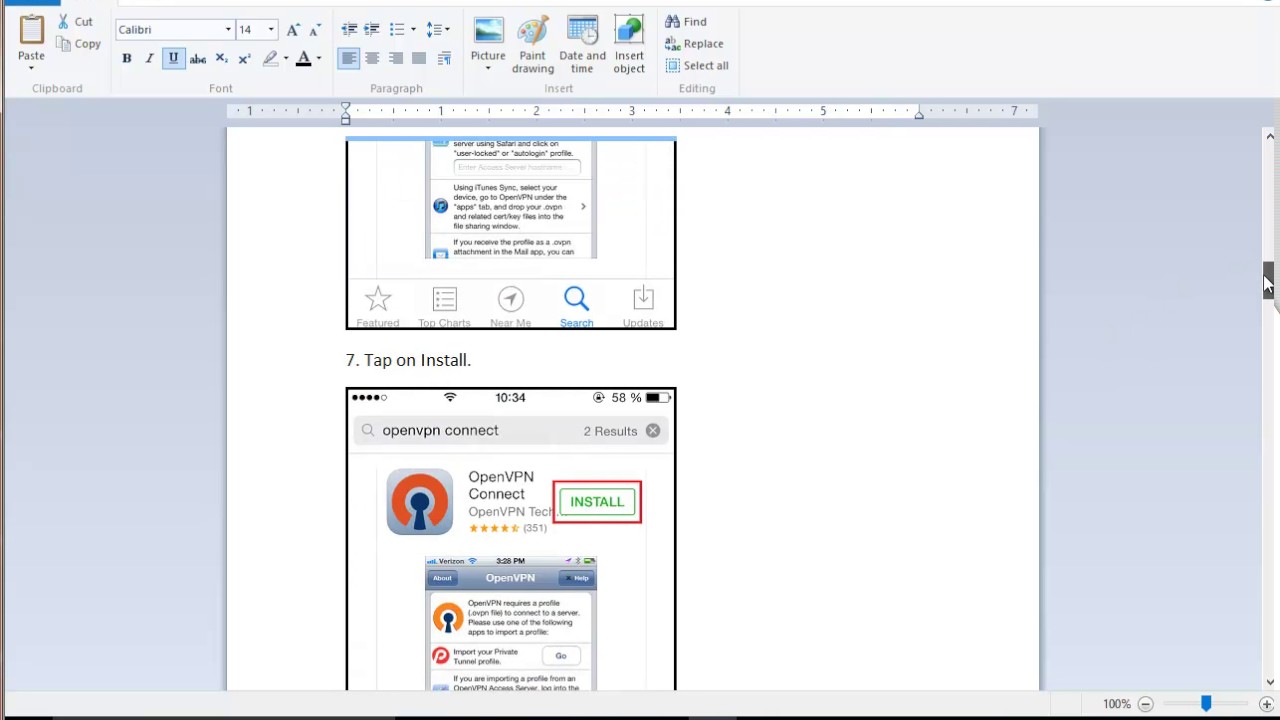
Task: Click the 'openvpn connect' search text in the image
Action: 440,431
